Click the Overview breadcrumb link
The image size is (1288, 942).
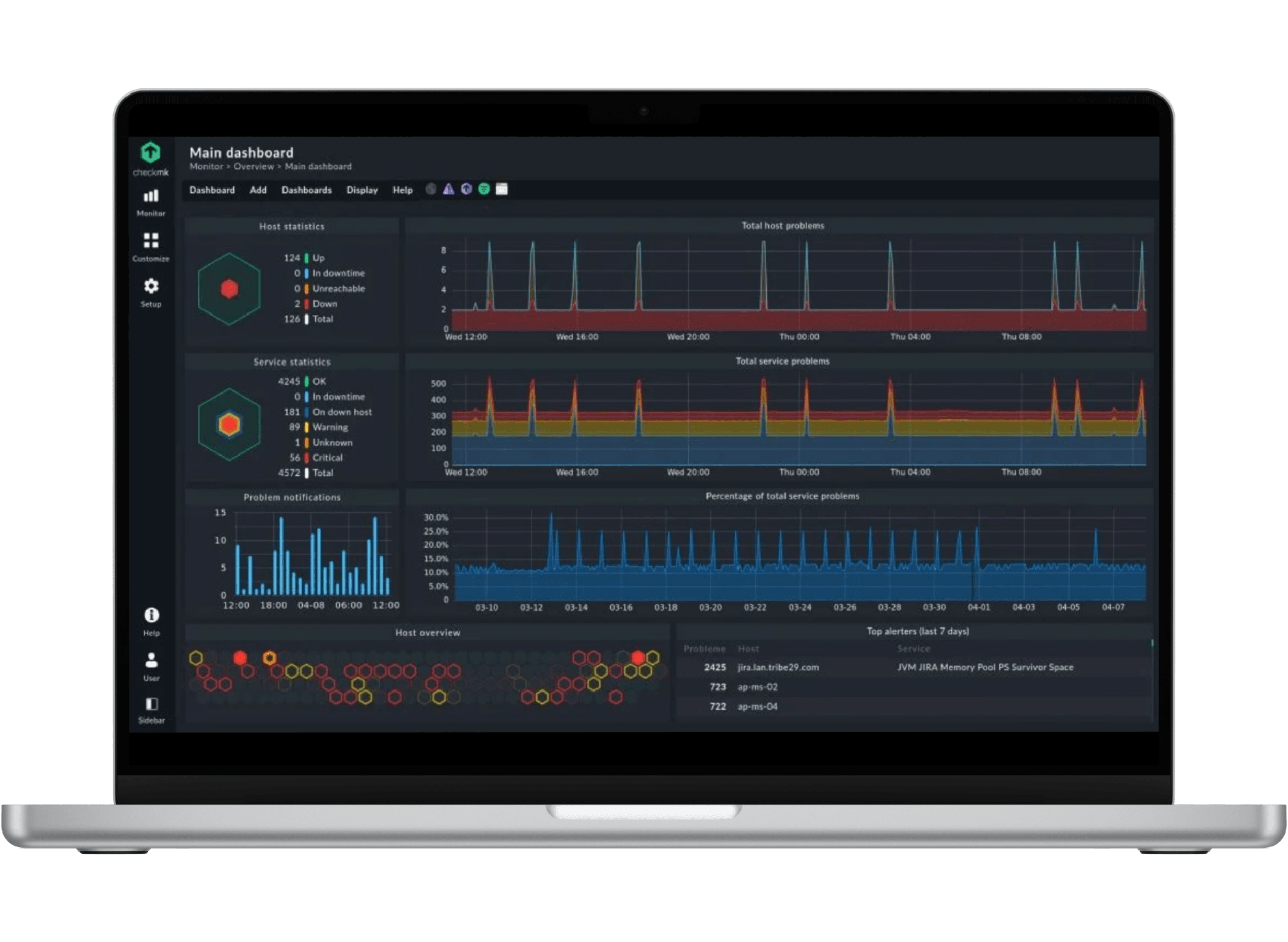pyautogui.click(x=254, y=166)
